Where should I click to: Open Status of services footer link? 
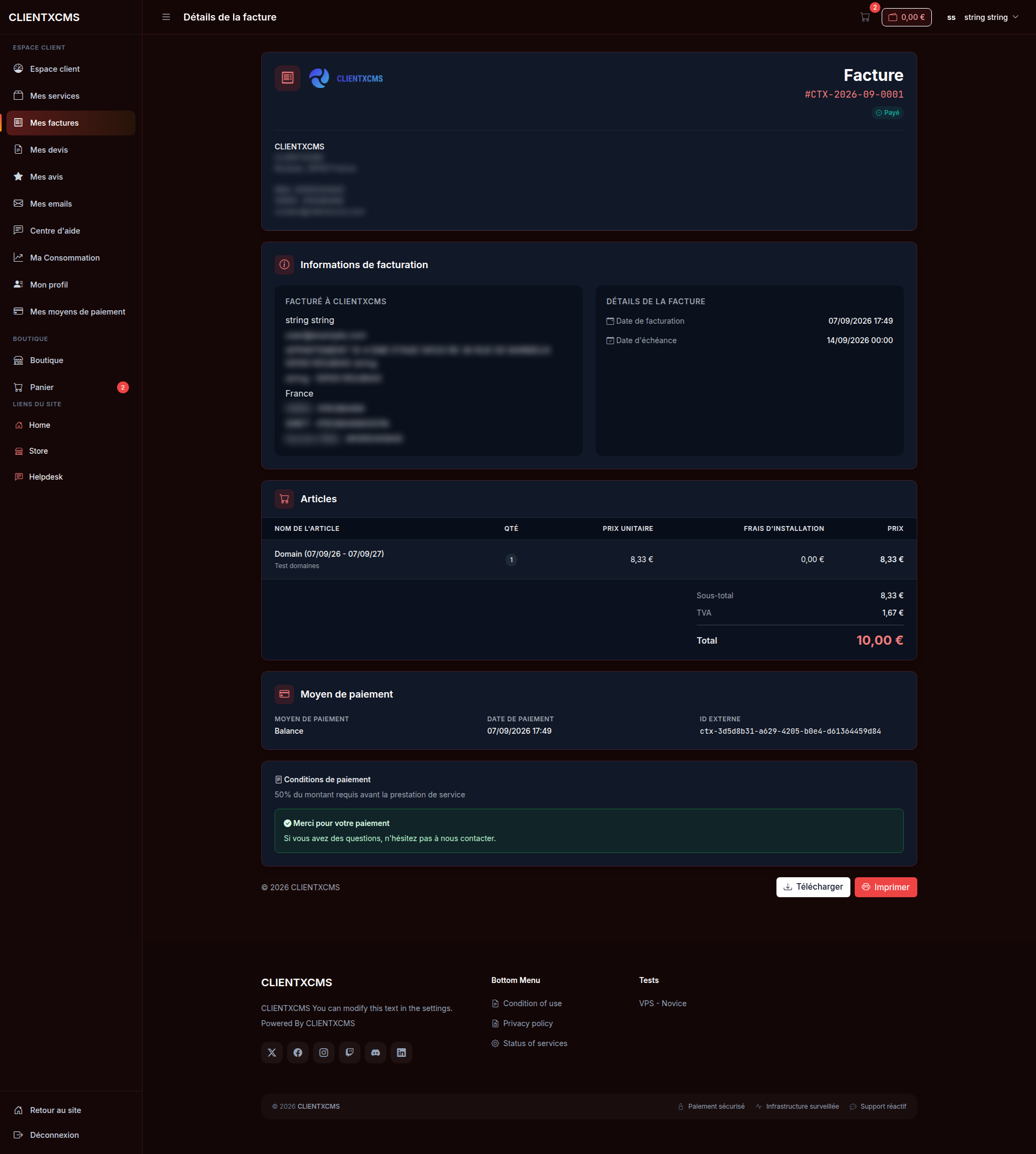pos(529,1043)
